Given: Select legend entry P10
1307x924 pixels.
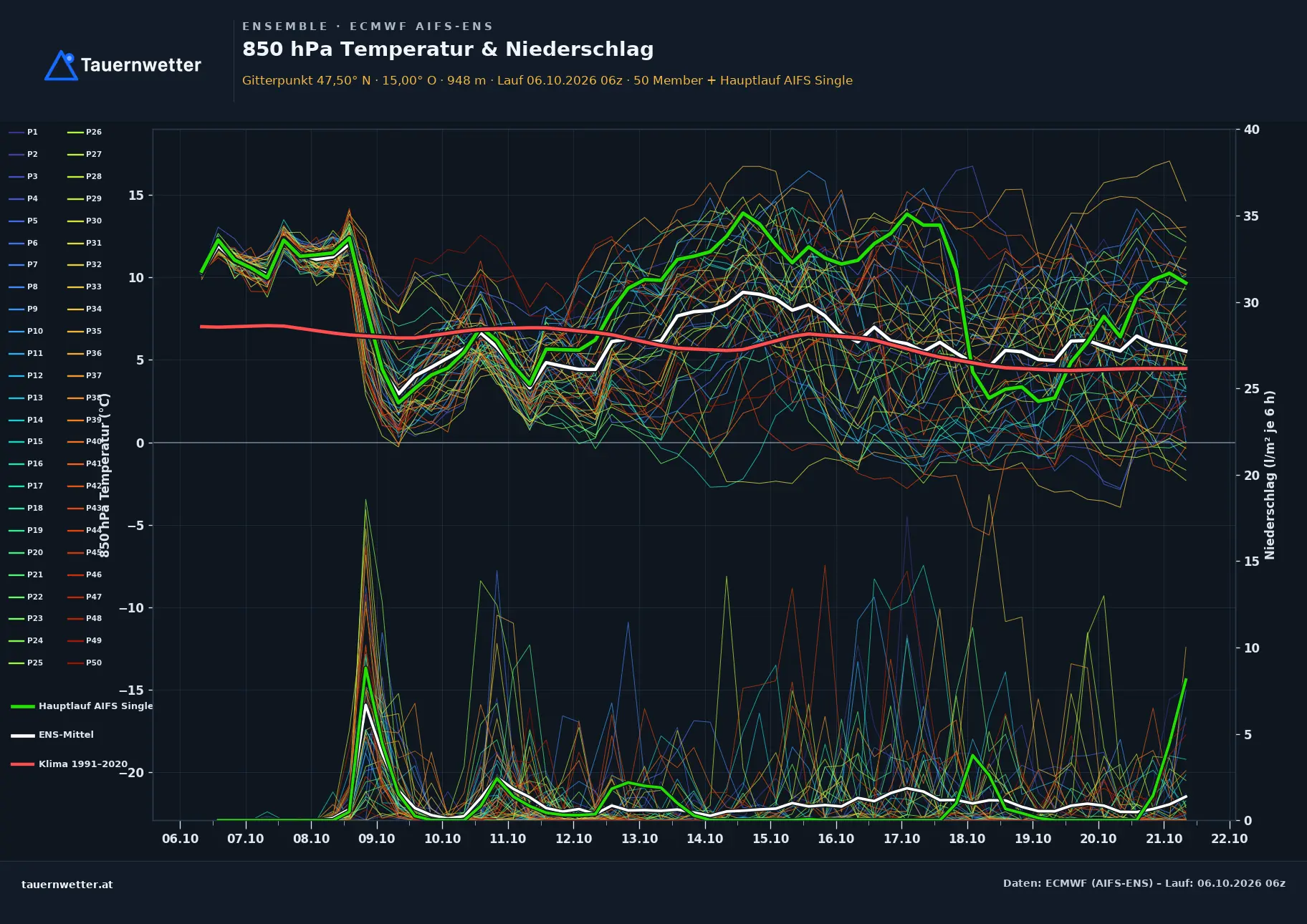Looking at the screenshot, I should click(x=26, y=331).
